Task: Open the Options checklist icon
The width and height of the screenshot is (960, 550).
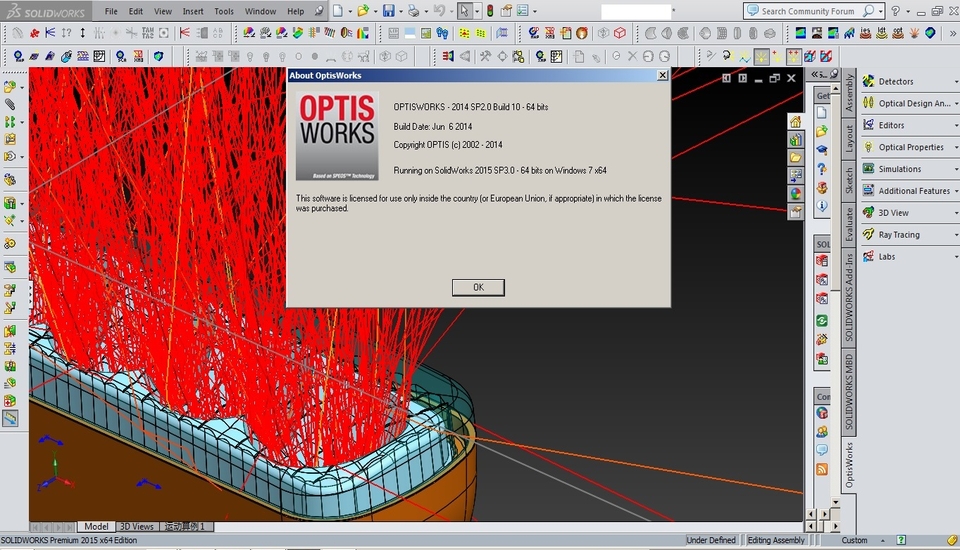Action: coord(522,11)
